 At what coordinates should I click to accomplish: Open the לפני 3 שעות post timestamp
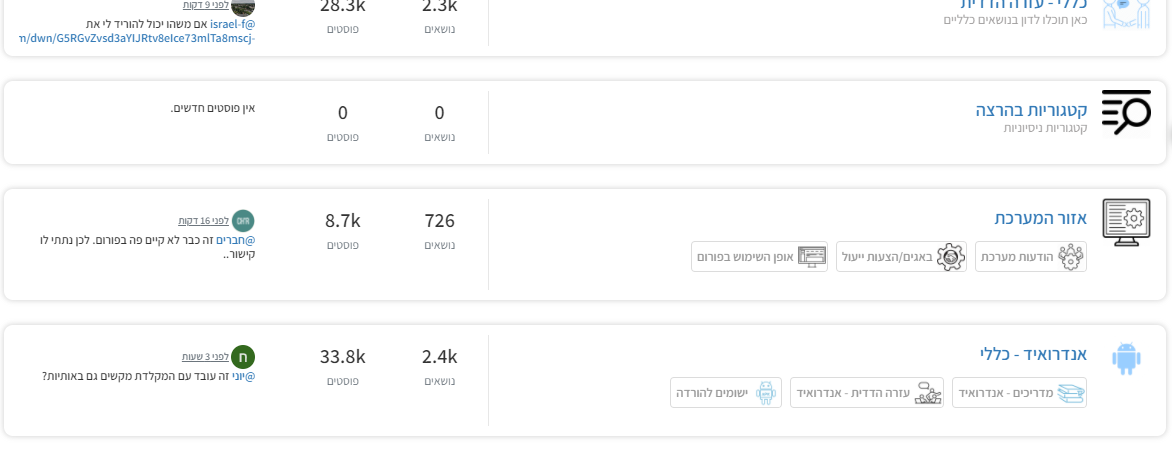(204, 357)
